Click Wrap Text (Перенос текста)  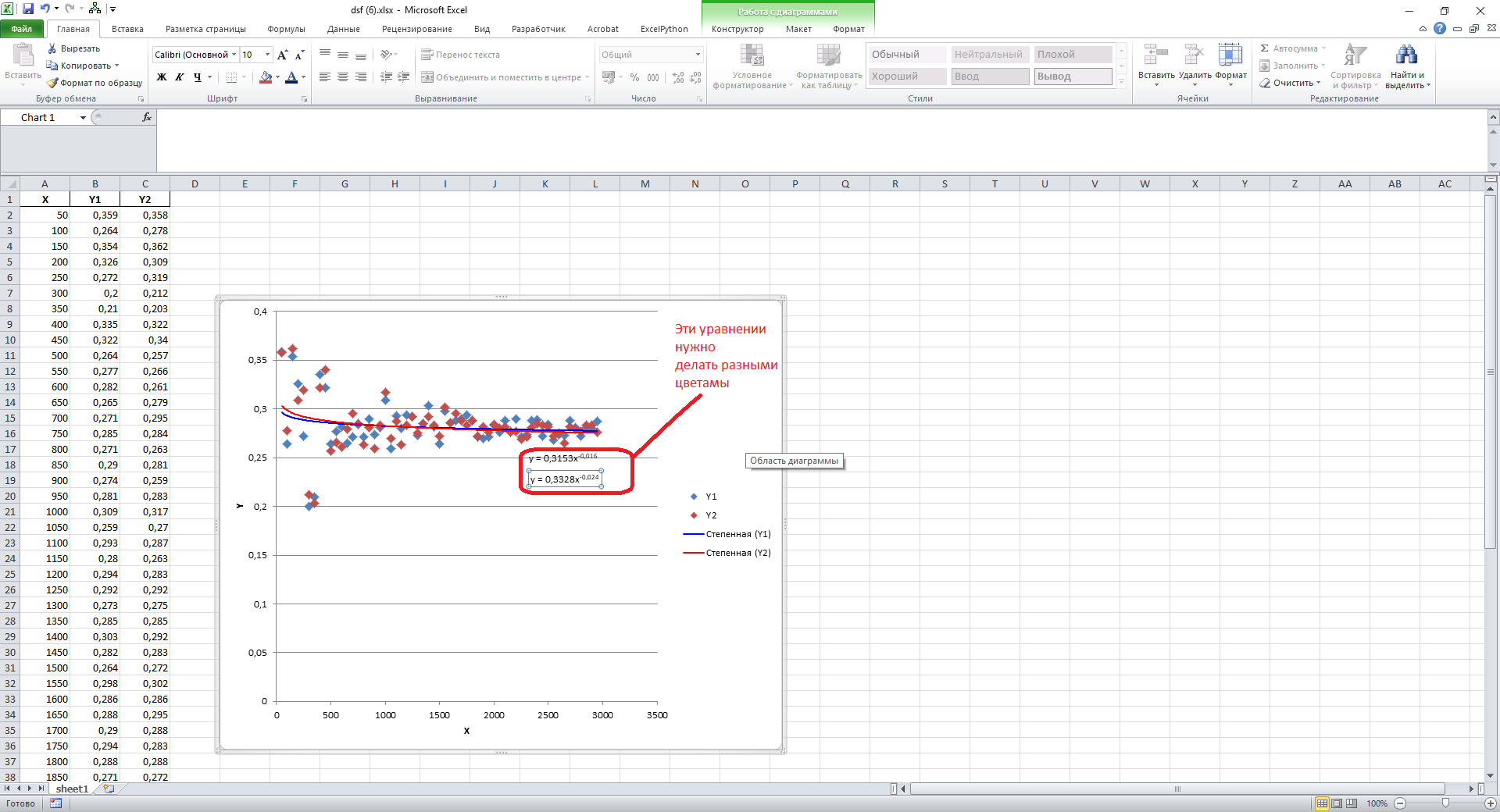[460, 55]
